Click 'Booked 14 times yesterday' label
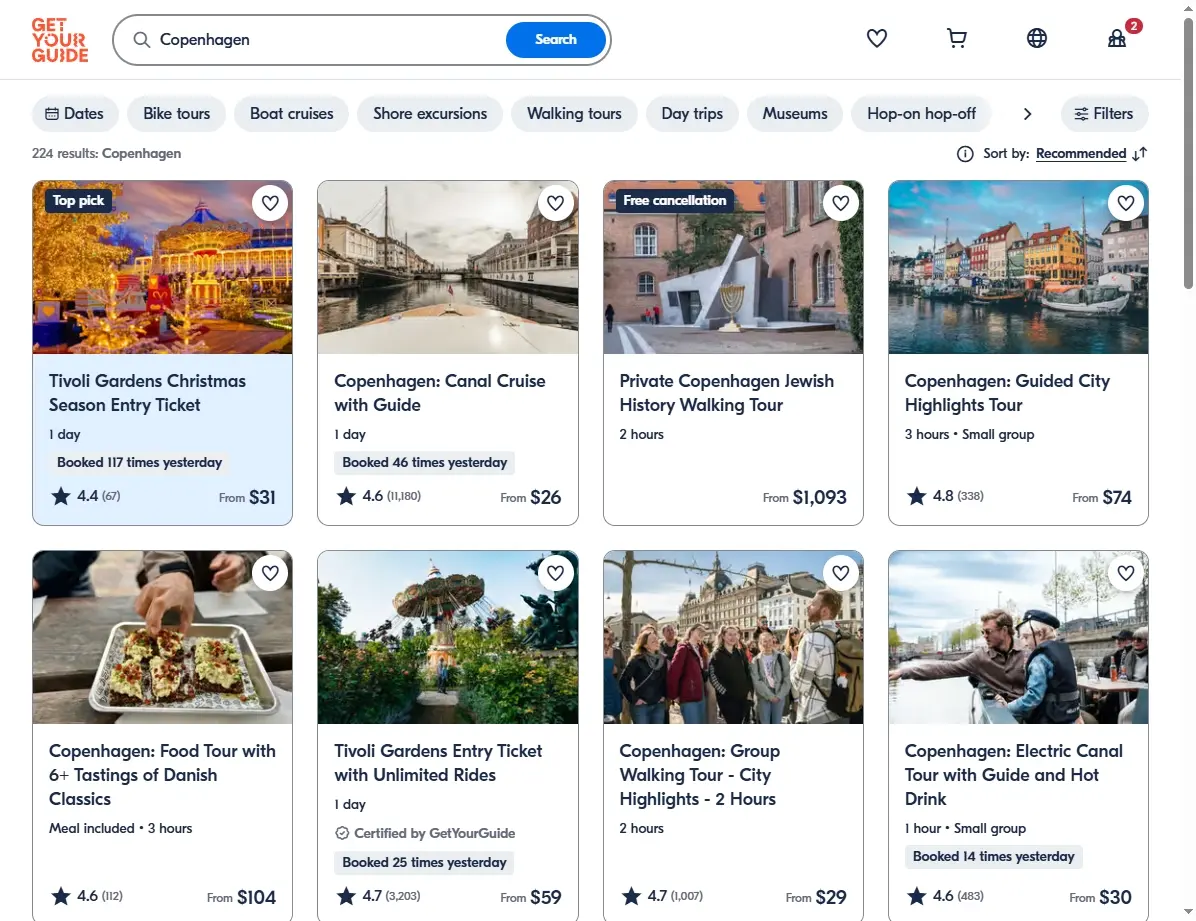 tap(993, 856)
